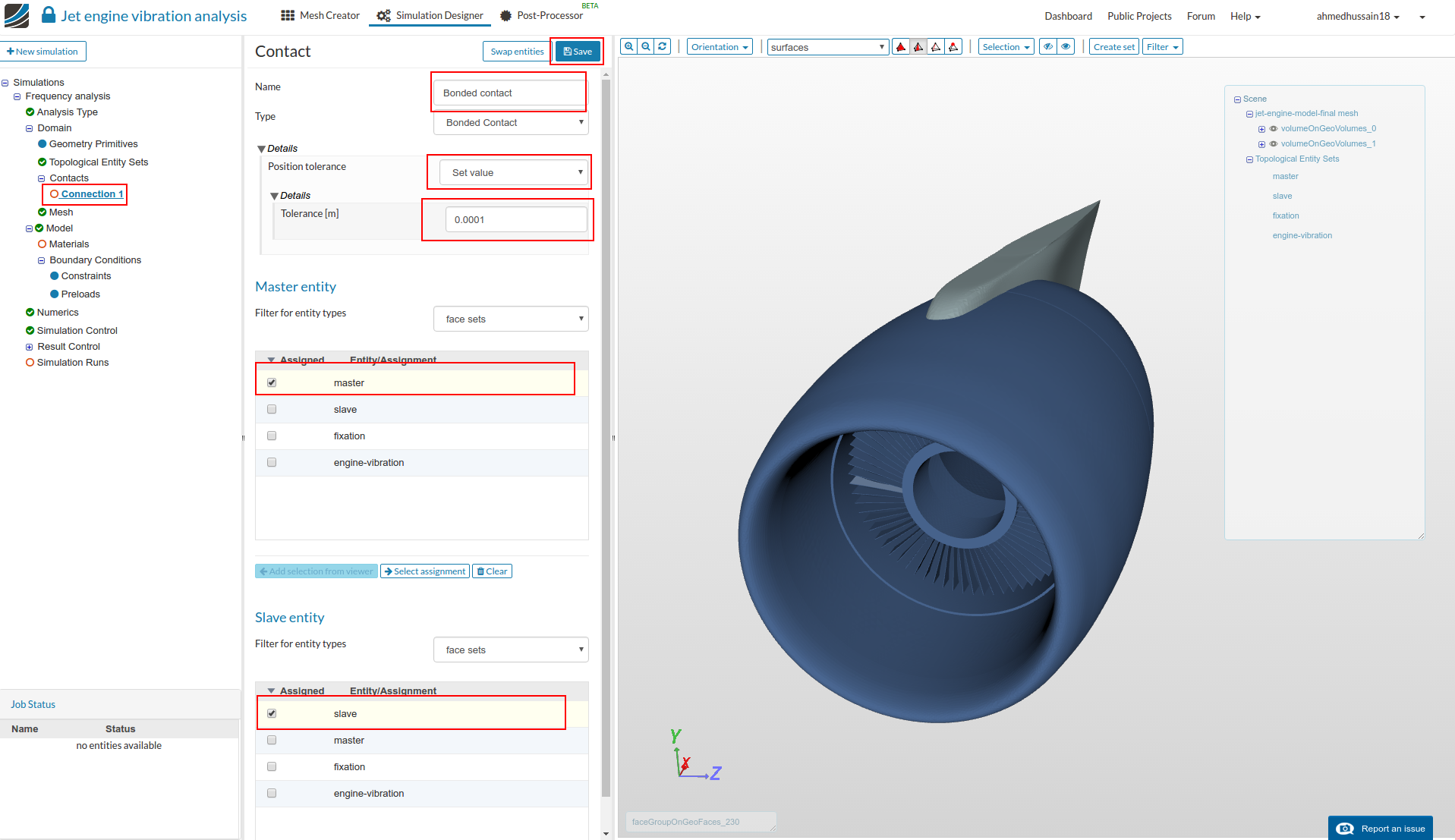Click the SimScale logo in the header
Image resolution: width=1455 pixels, height=840 pixels.
pos(17,15)
